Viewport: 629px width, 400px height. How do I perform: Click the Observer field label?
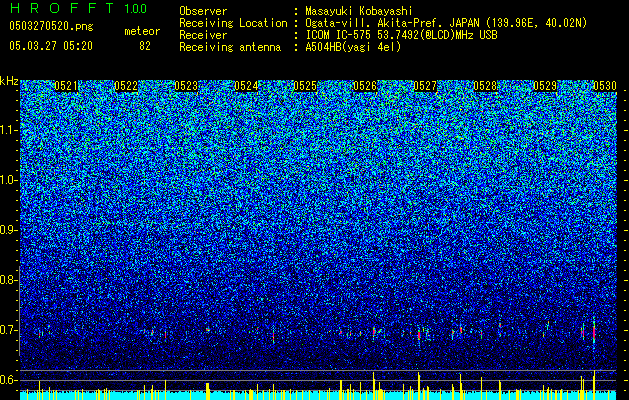click(203, 12)
